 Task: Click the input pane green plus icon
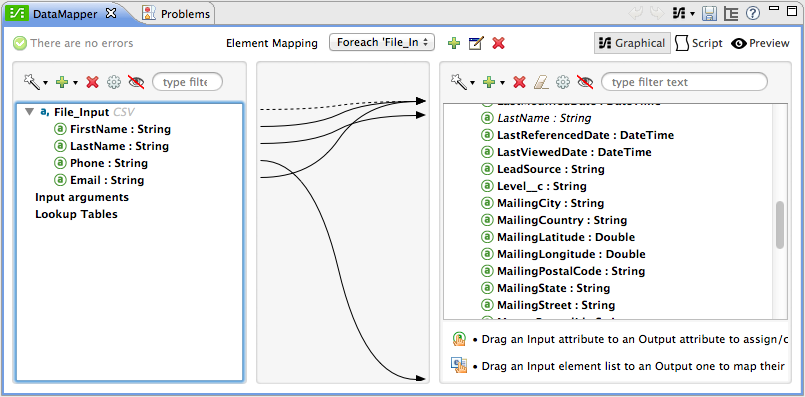pos(62,82)
